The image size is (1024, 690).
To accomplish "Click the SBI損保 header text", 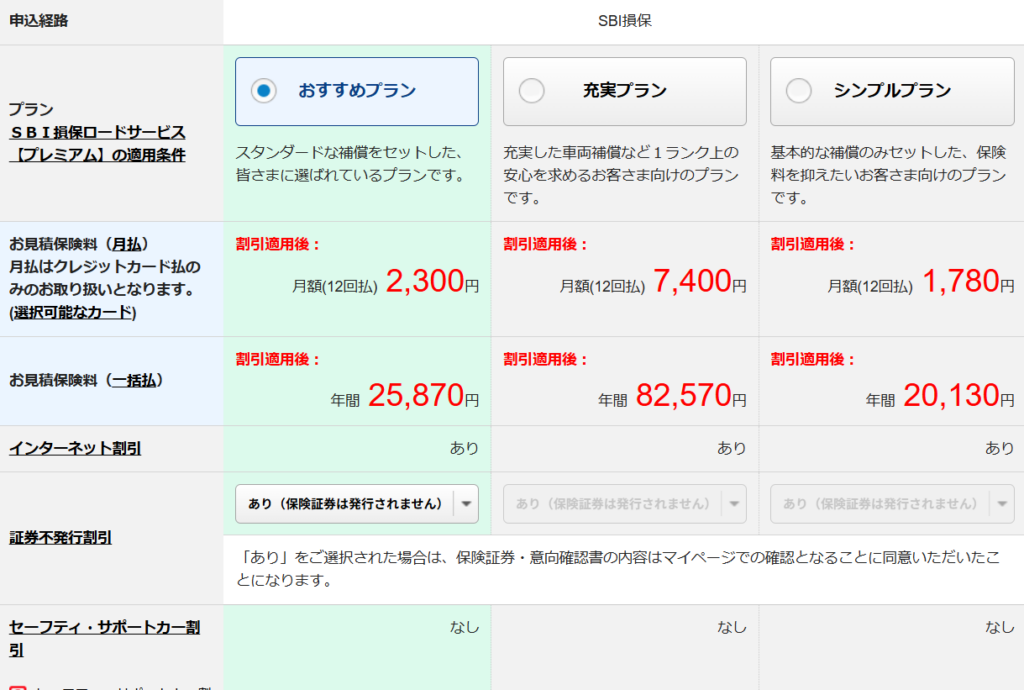I will click(x=623, y=21).
